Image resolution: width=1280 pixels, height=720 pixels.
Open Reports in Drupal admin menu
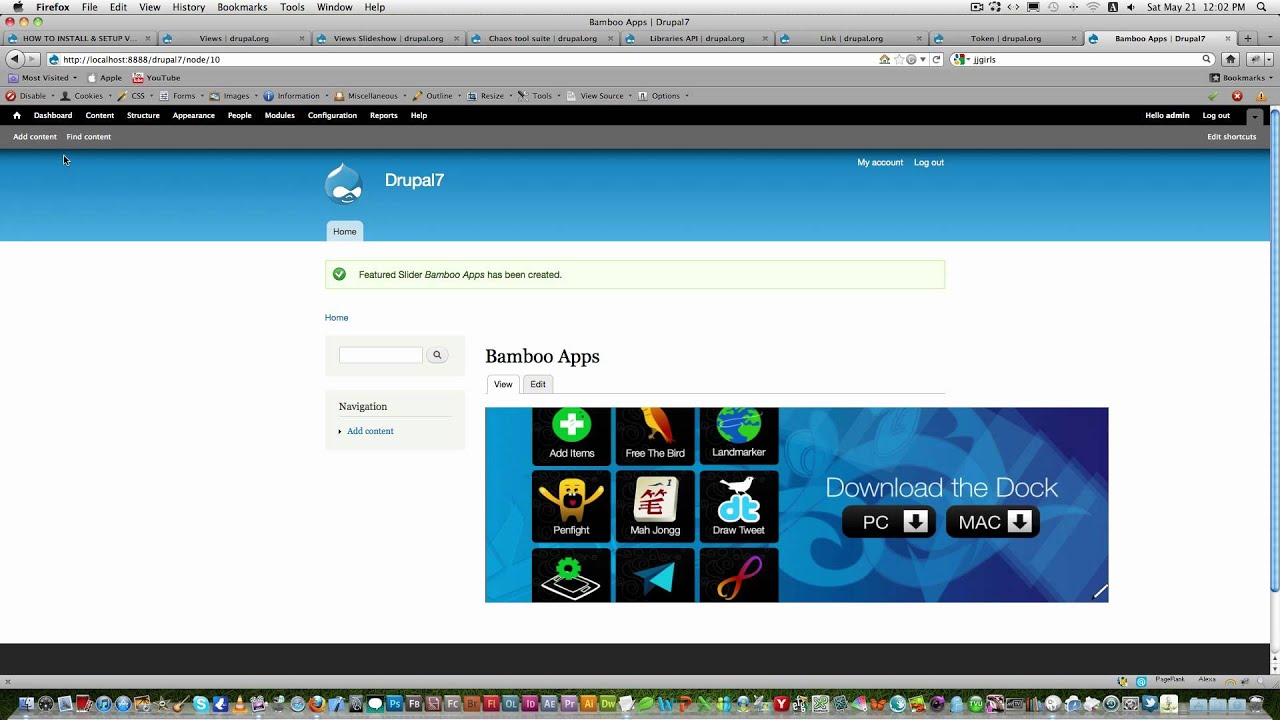coord(383,115)
